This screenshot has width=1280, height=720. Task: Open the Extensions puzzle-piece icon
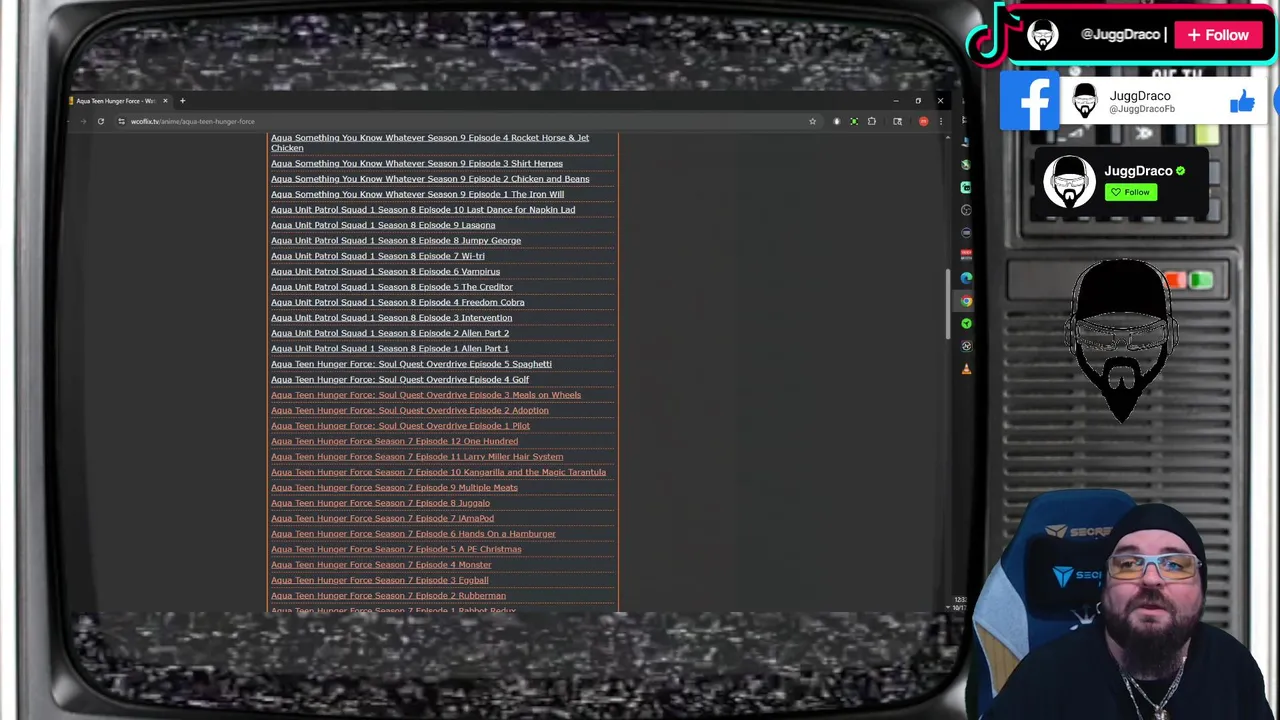pyautogui.click(x=872, y=121)
